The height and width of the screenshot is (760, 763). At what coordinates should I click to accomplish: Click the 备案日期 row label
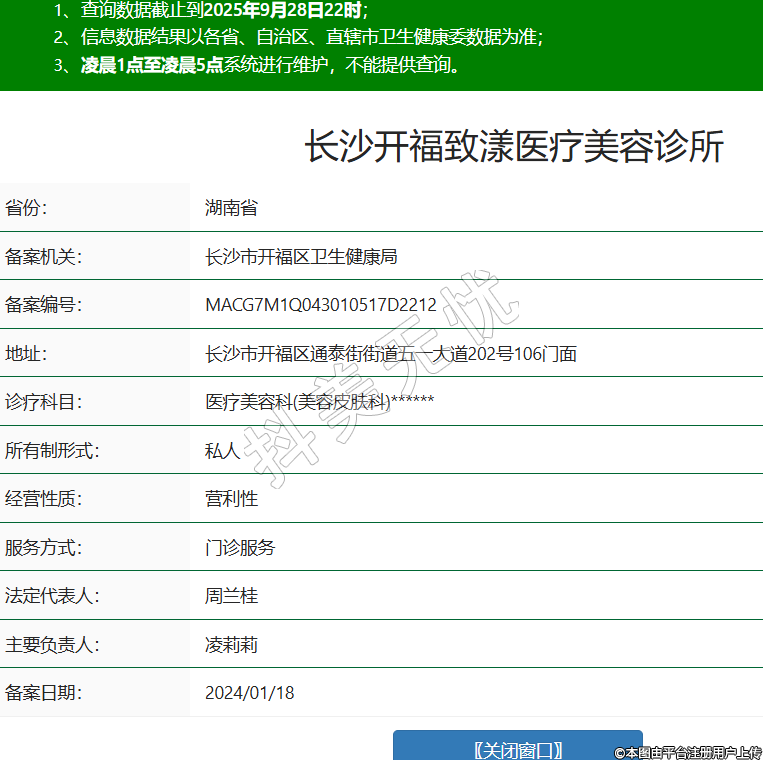pos(43,693)
